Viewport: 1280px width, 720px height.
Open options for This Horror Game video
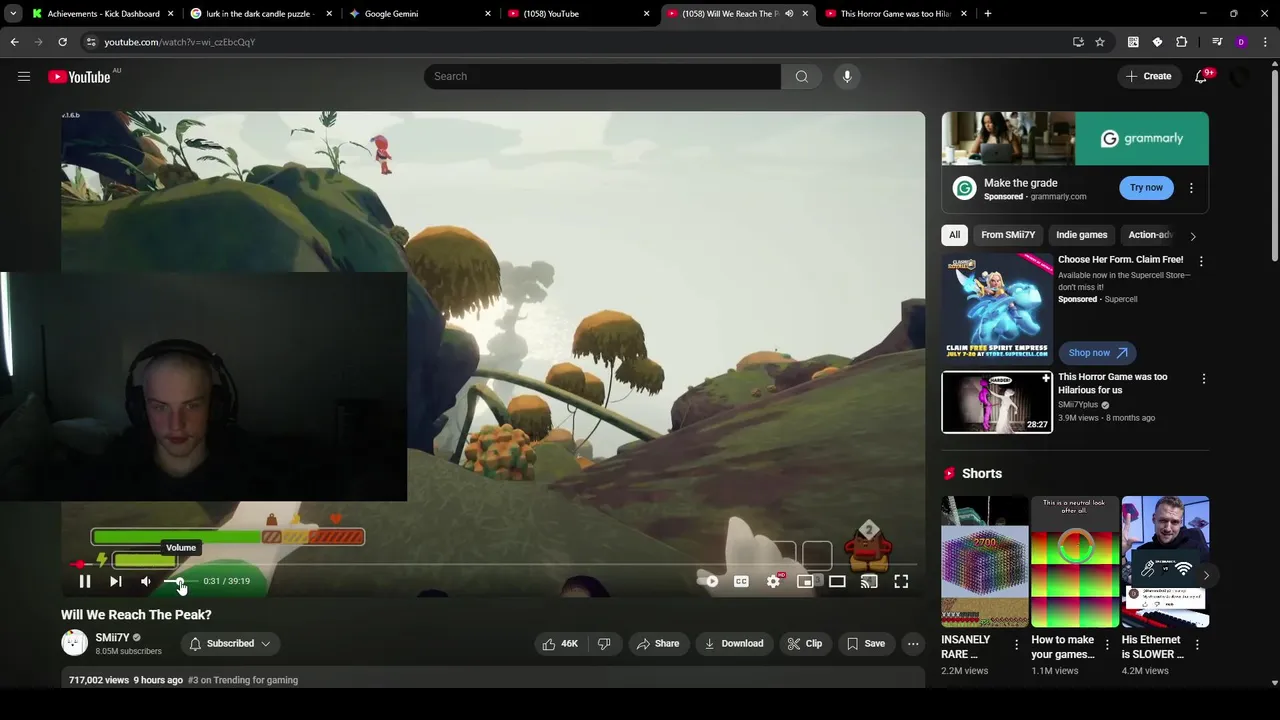pos(1204,379)
